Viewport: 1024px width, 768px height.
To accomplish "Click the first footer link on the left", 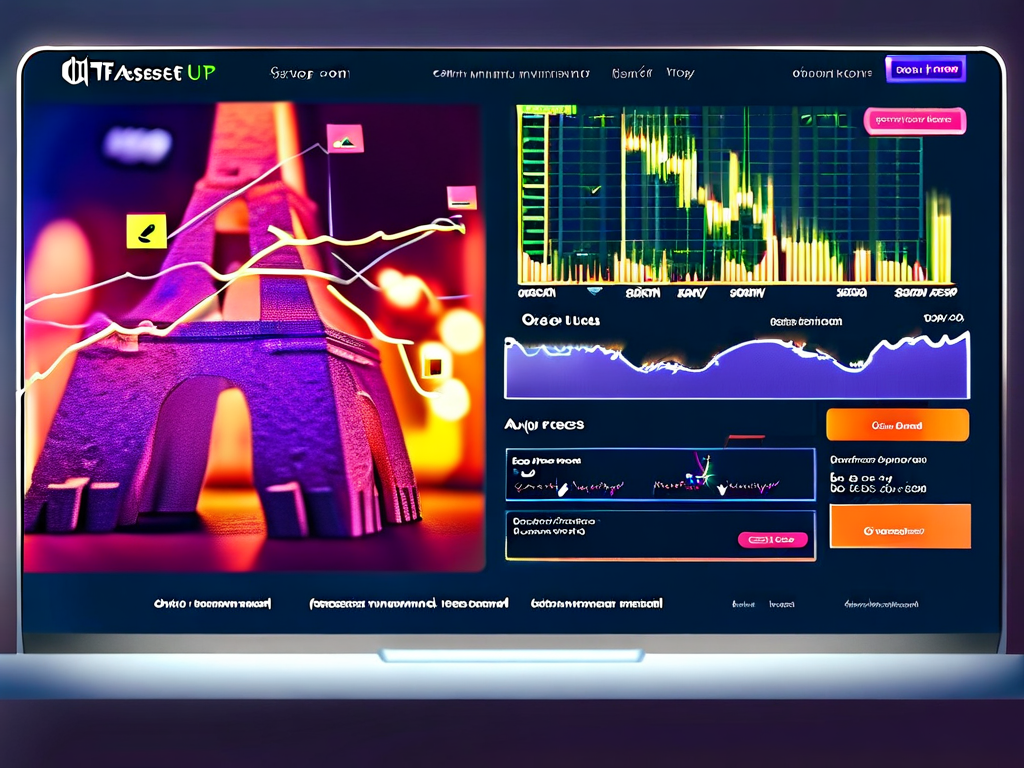I will click(x=212, y=603).
